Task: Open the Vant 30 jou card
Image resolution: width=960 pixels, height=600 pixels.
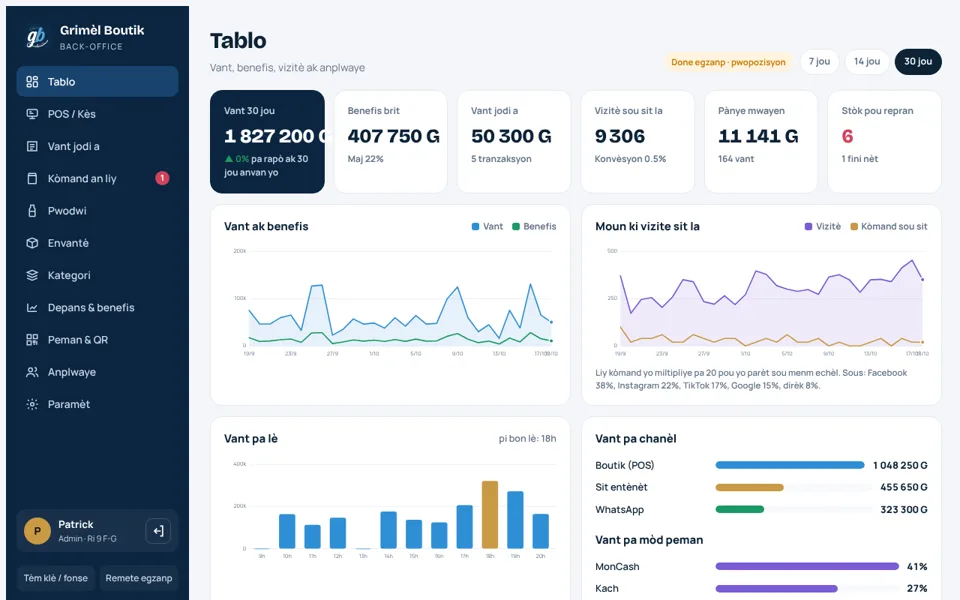Action: click(x=268, y=141)
